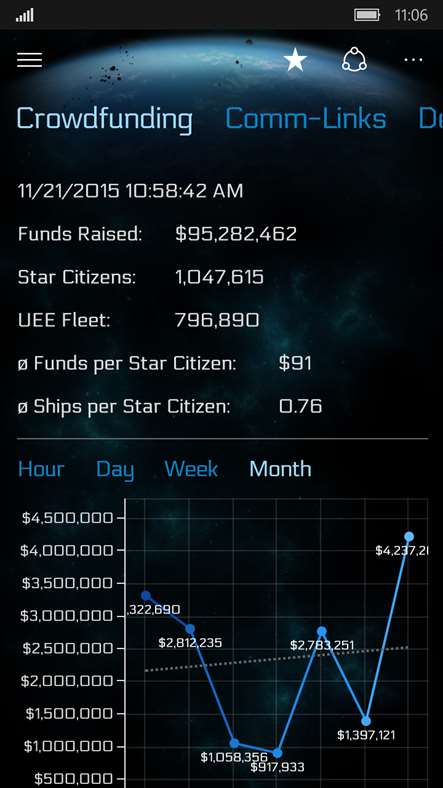Tap the signal strength indicator

click(25, 15)
